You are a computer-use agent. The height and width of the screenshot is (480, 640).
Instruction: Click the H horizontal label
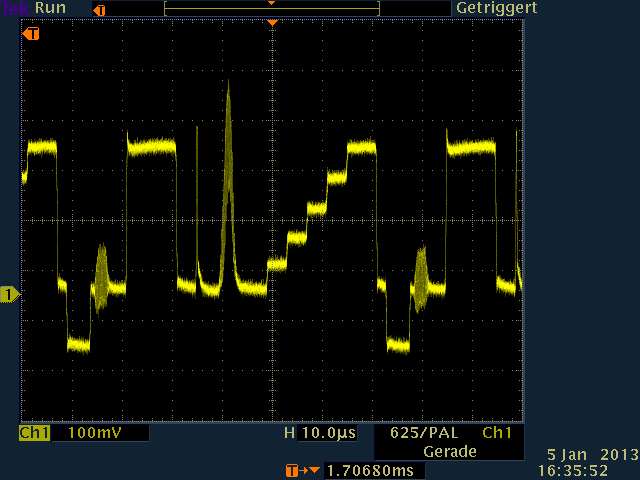tap(289, 433)
